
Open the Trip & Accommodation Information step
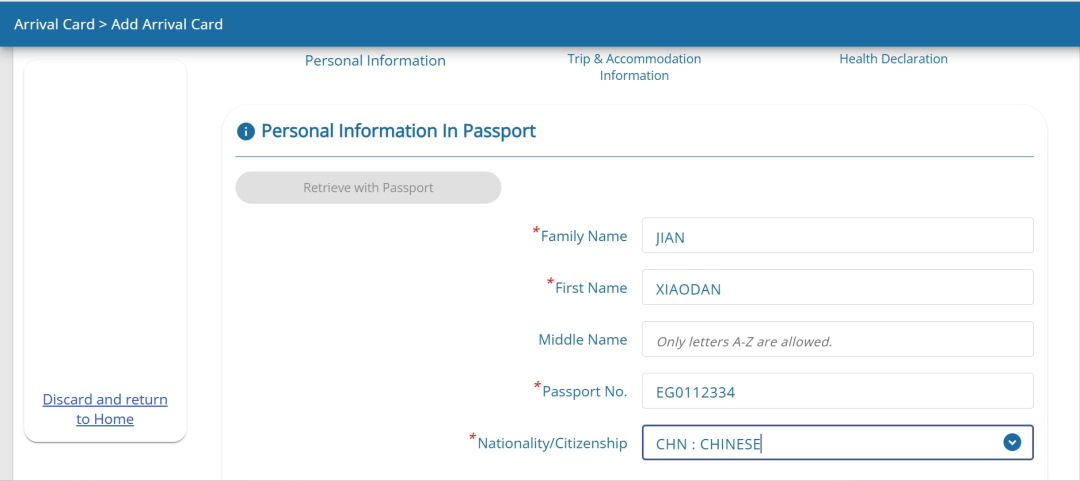click(x=634, y=67)
